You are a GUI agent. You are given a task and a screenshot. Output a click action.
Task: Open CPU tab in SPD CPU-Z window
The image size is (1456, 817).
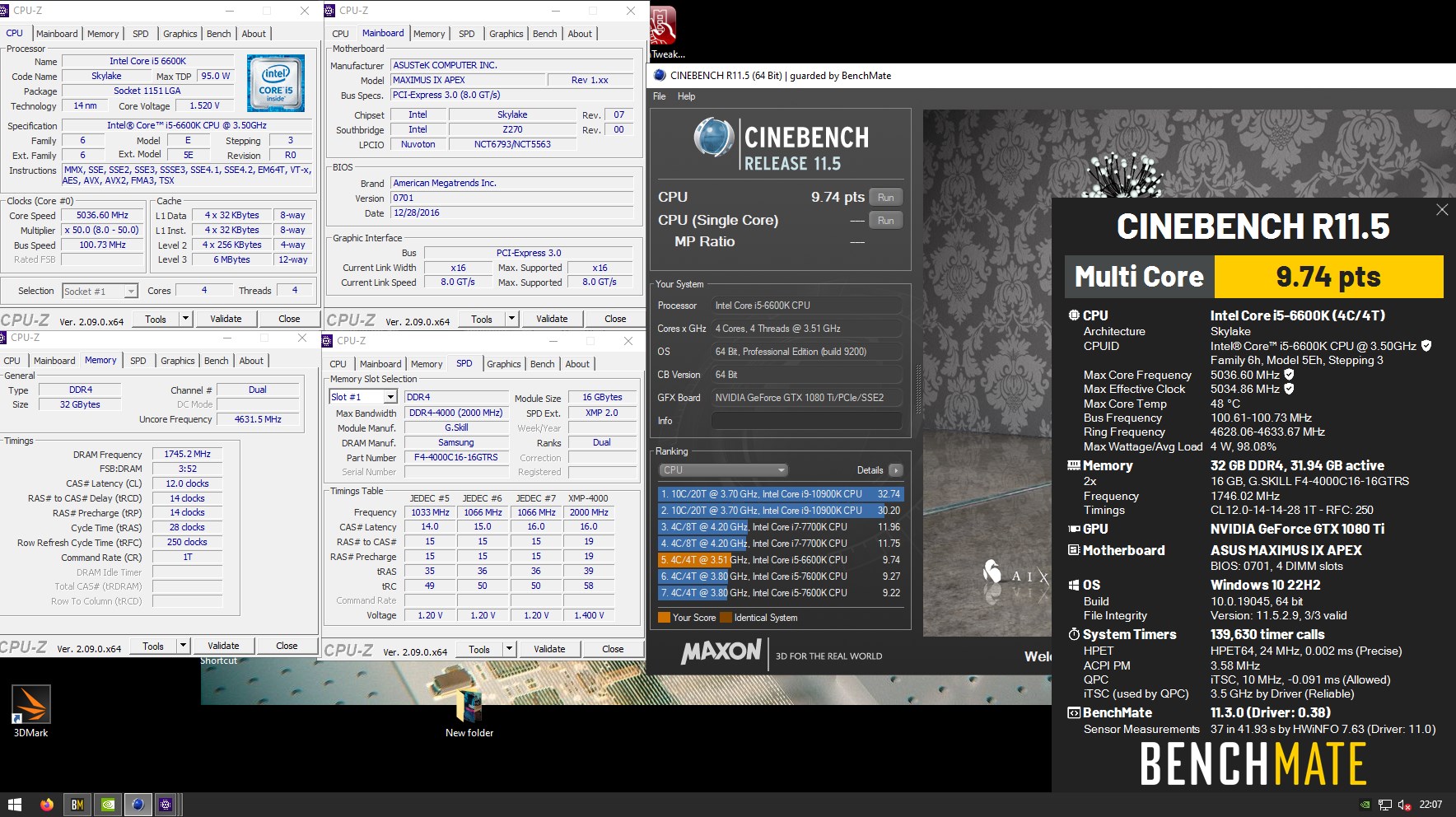coord(338,364)
